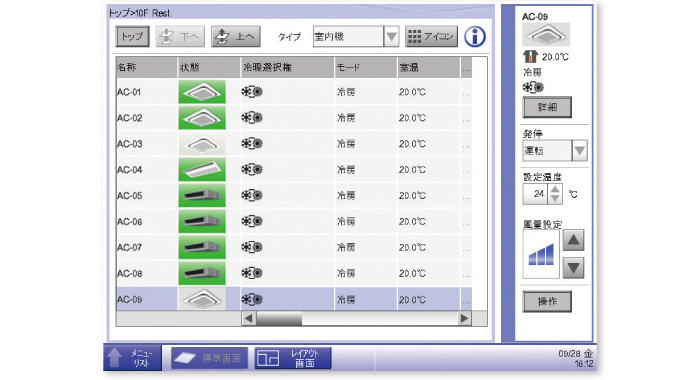Open the メニューリスト menu
The width and height of the screenshot is (690, 380).
(132, 358)
